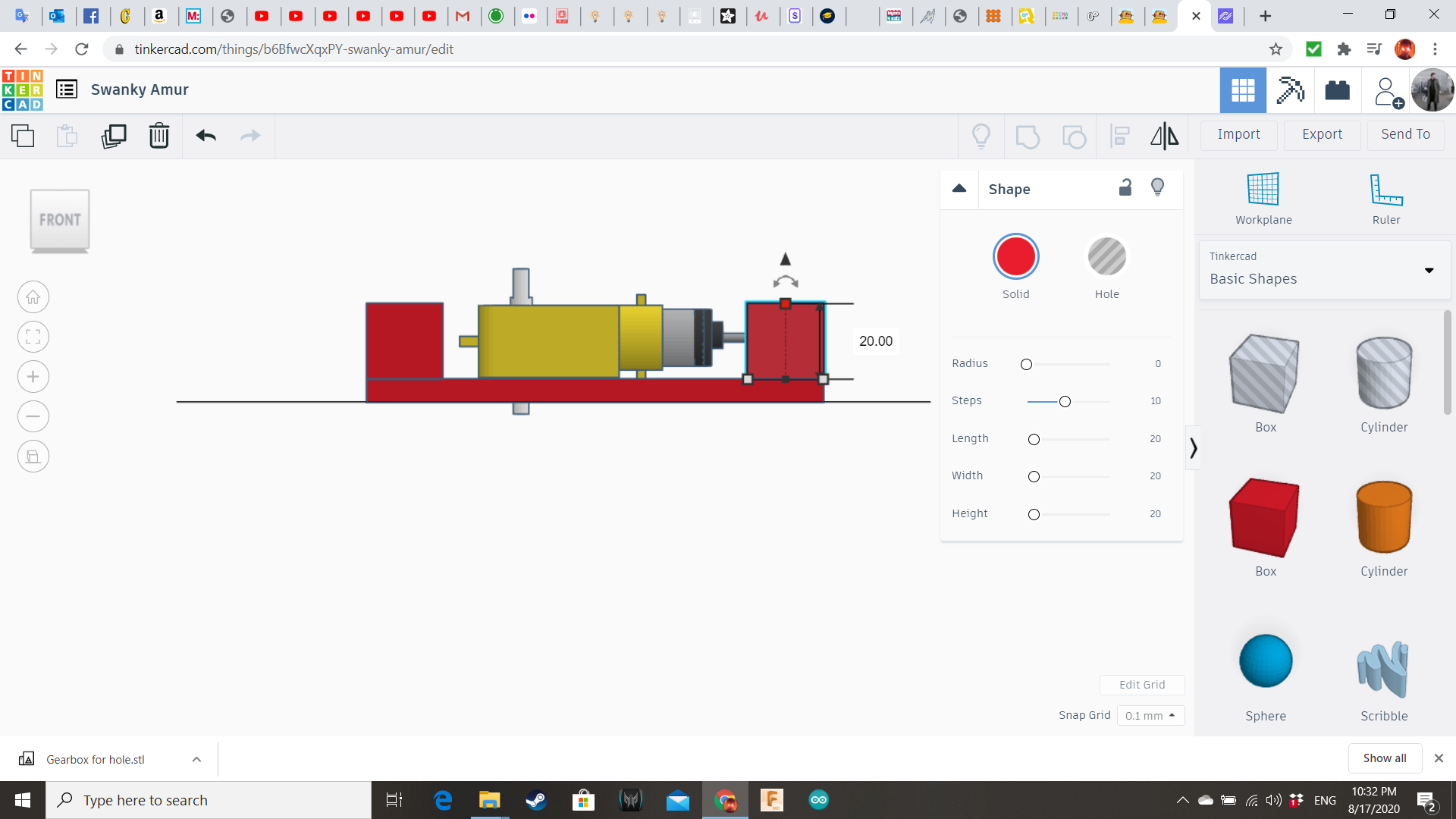
Task: Collapse the Shape panel arrow
Action: click(x=959, y=188)
